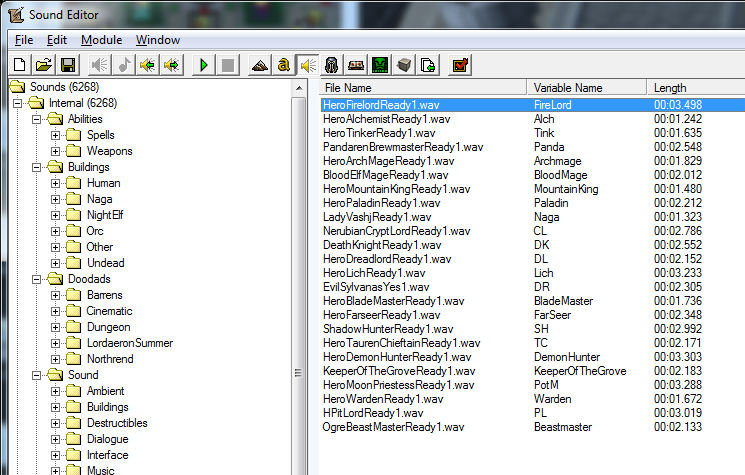745x475 pixels.
Task: Select PandarenBrewmasterReady1.wav in the list
Action: [403, 147]
